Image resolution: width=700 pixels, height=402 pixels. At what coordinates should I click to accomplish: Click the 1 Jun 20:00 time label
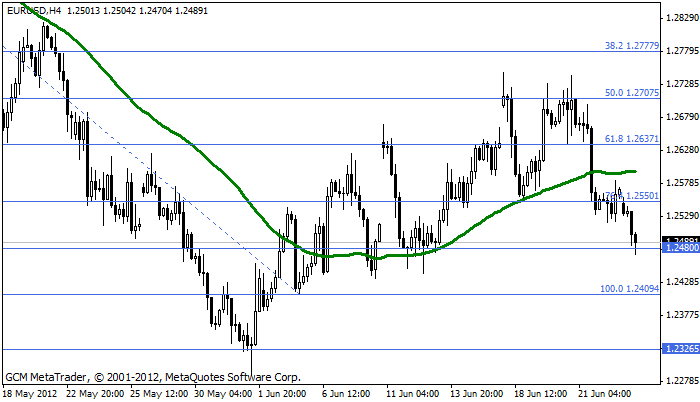coord(282,394)
